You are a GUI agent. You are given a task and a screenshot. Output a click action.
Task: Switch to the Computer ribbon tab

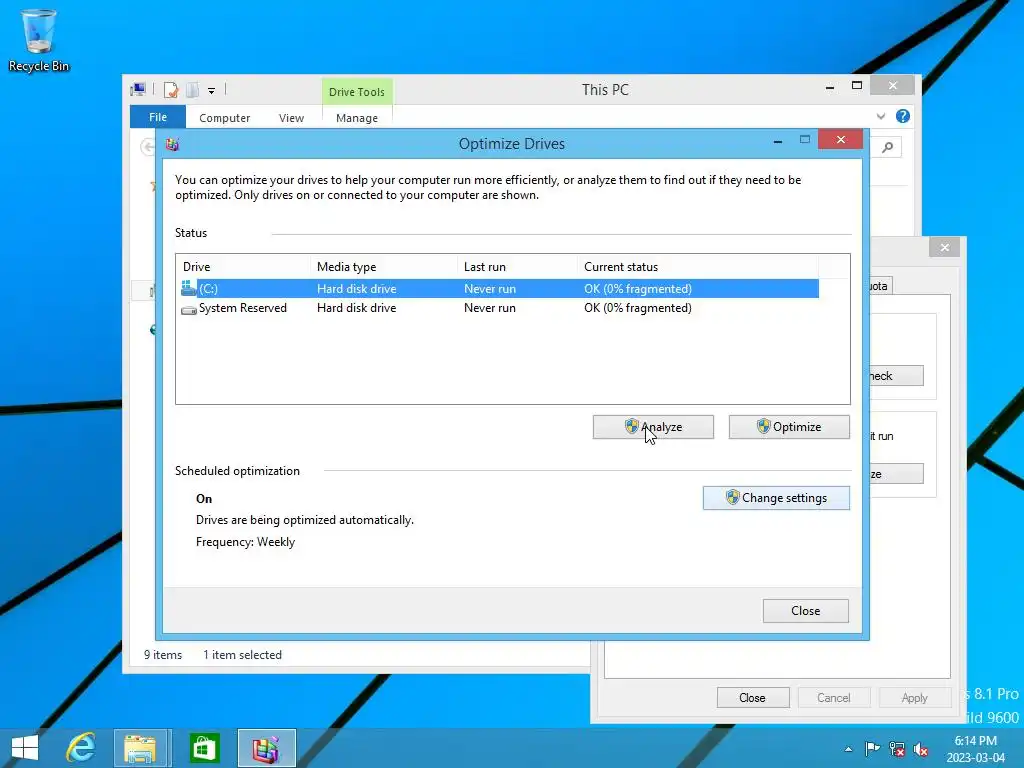coord(225,118)
